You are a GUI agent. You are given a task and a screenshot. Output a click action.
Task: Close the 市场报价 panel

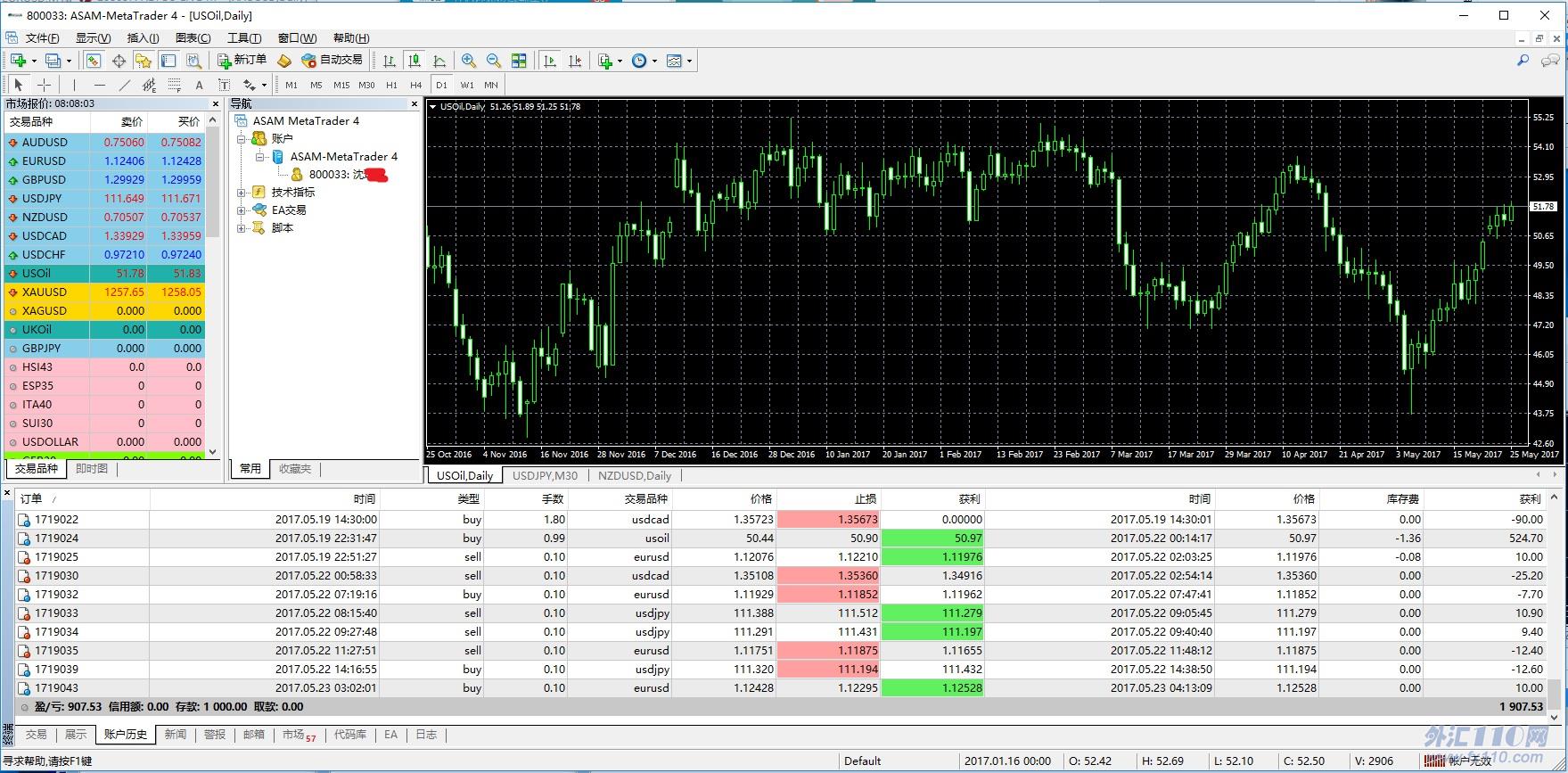[214, 103]
